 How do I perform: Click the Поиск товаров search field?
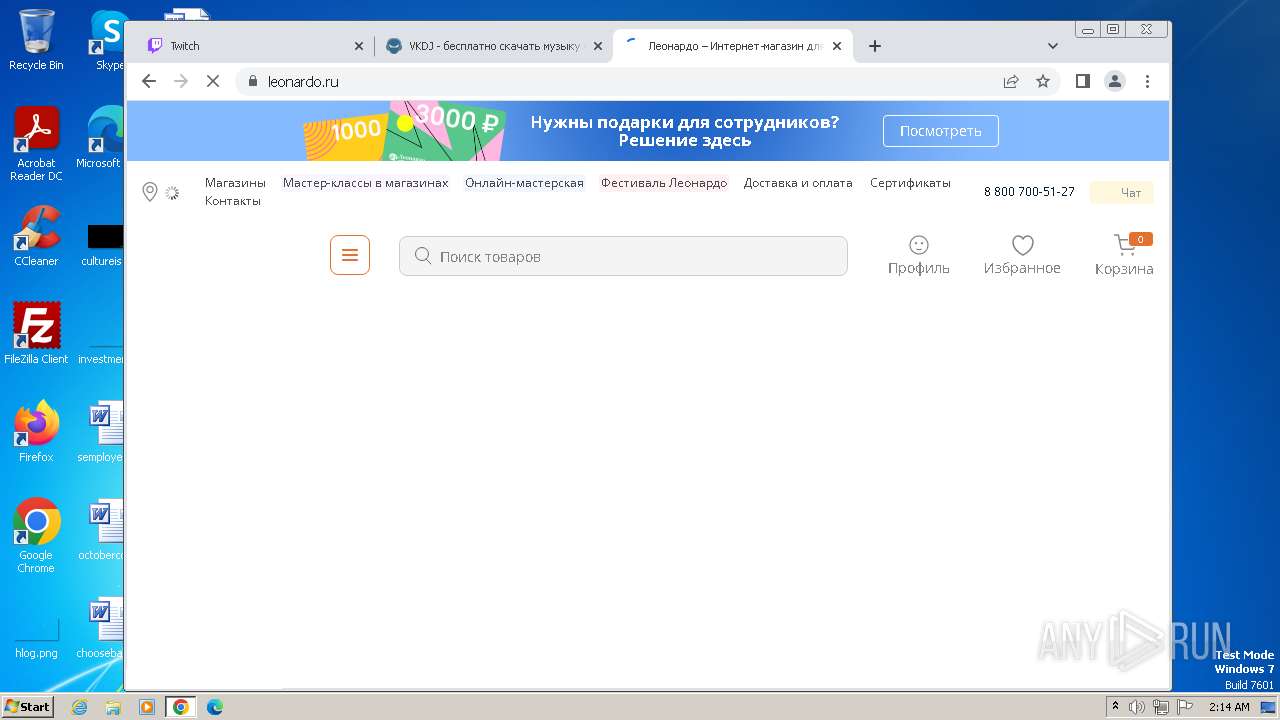pos(623,256)
